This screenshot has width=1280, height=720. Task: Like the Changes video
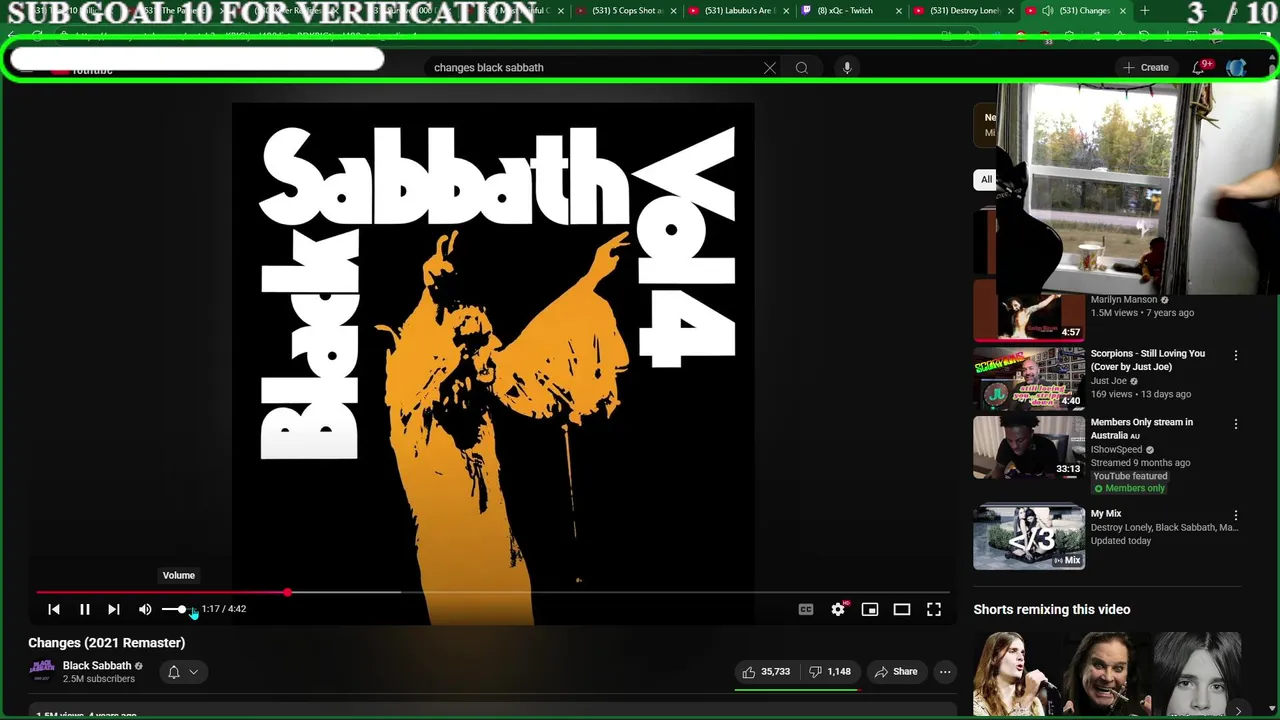coord(766,672)
